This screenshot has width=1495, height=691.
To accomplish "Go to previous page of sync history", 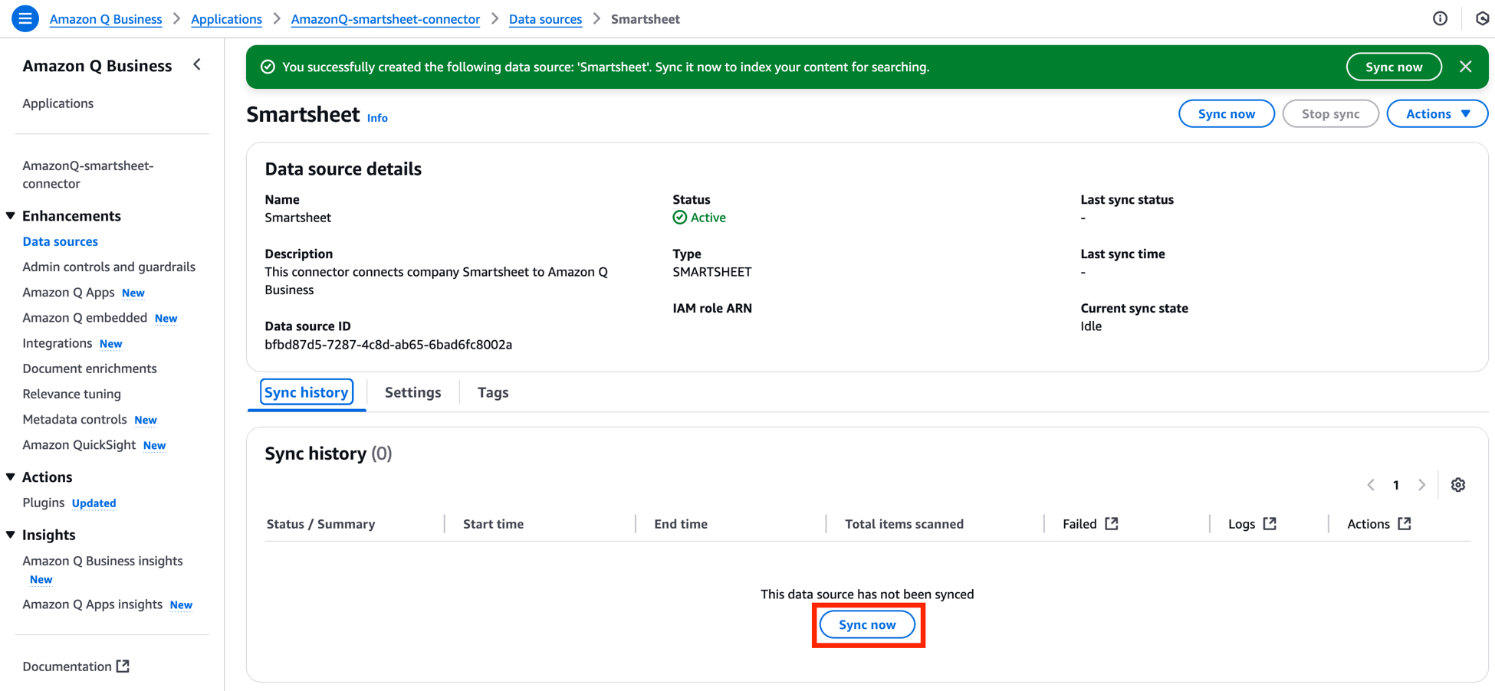I will [x=1371, y=485].
